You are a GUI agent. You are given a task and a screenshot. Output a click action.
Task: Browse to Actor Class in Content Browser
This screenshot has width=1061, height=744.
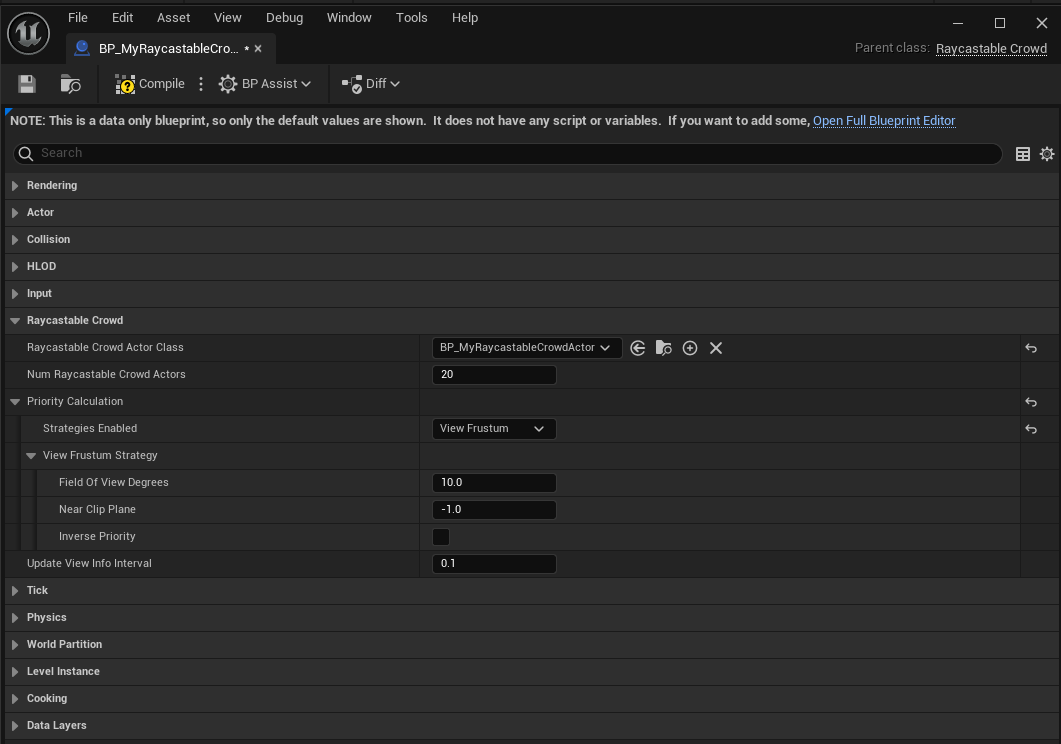[x=663, y=348]
